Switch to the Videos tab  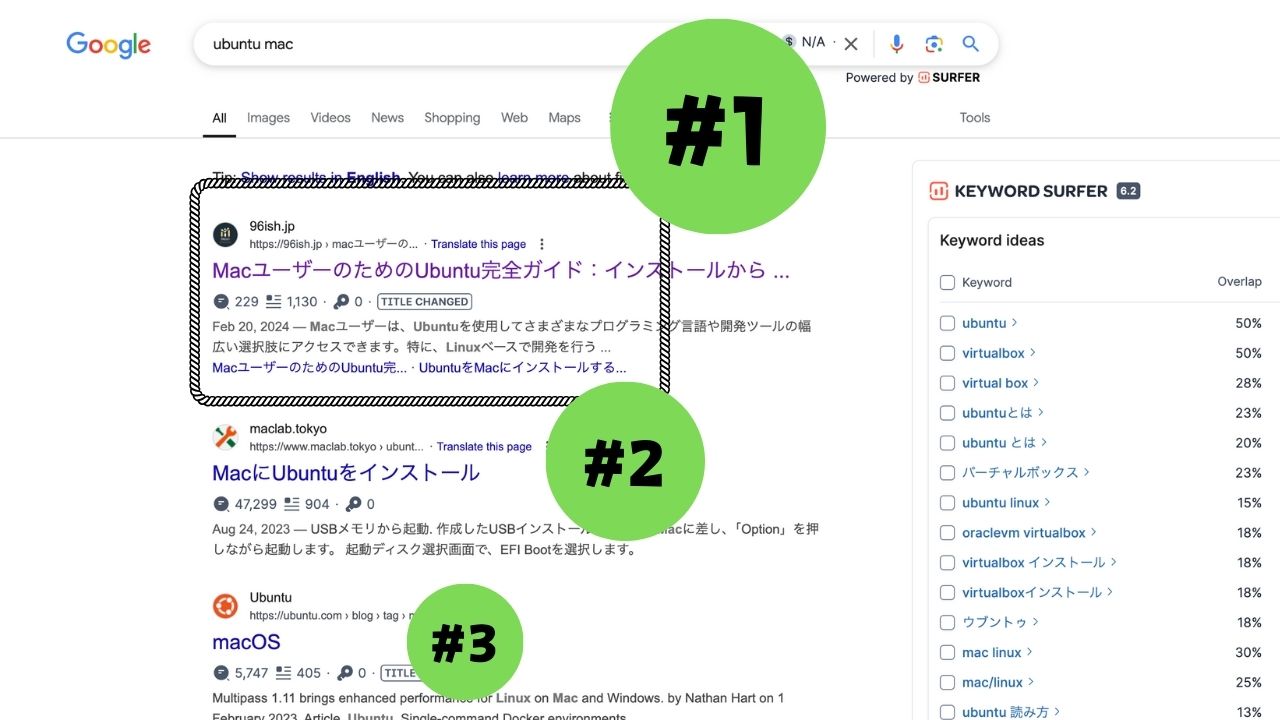click(330, 117)
